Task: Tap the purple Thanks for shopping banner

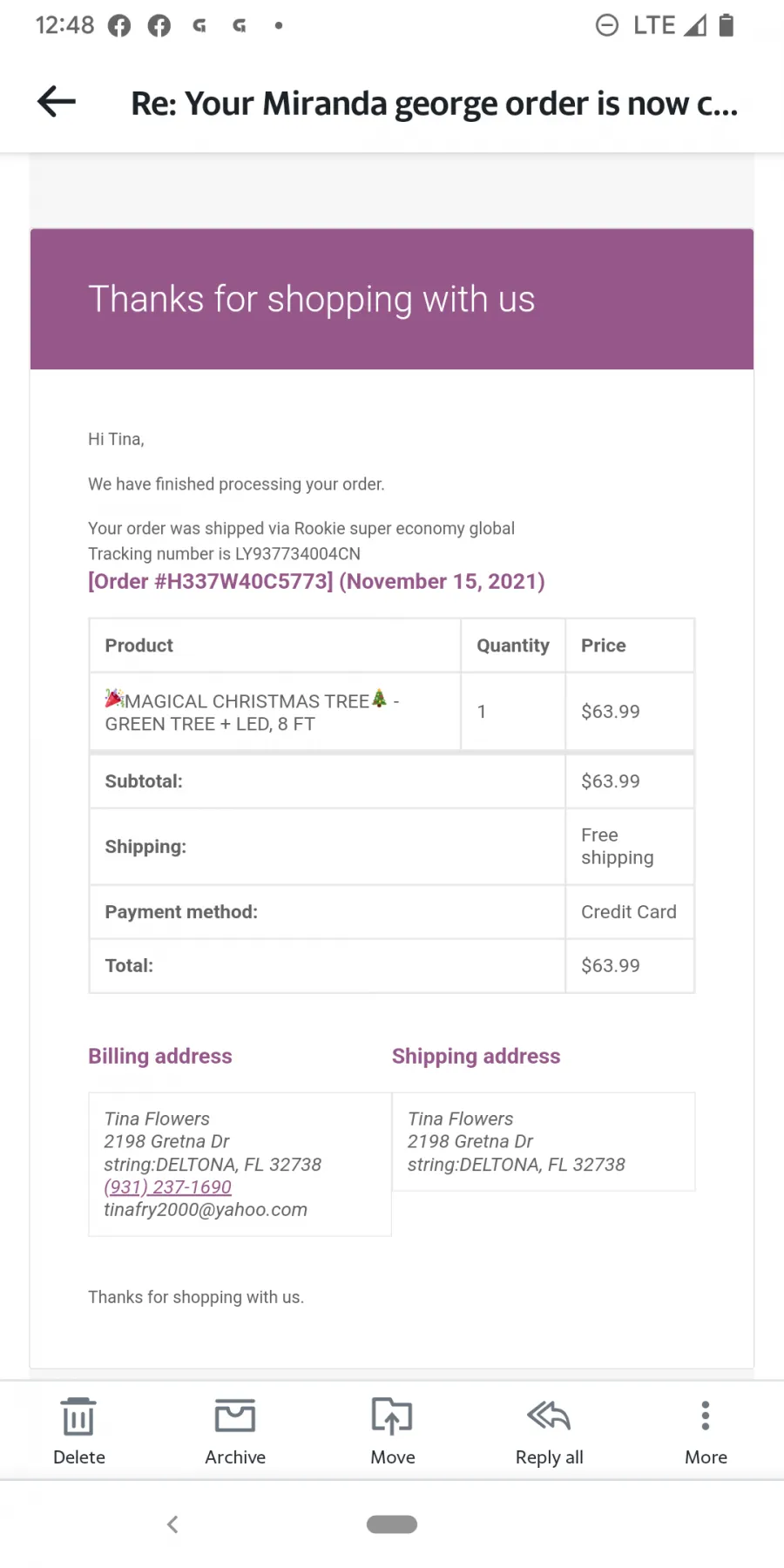Action: click(x=392, y=299)
